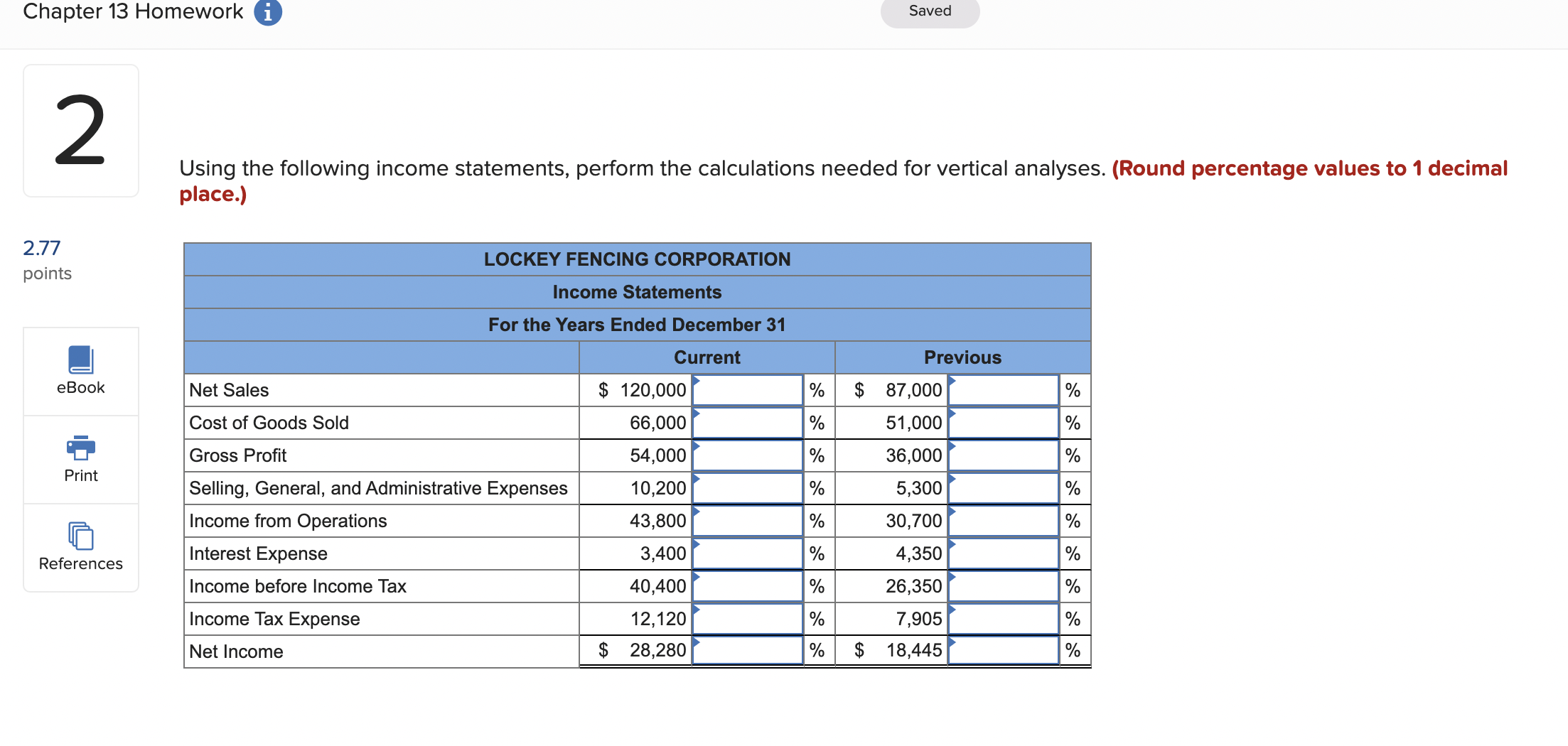Click the Saved status button
The height and width of the screenshot is (746, 1568).
(x=929, y=11)
